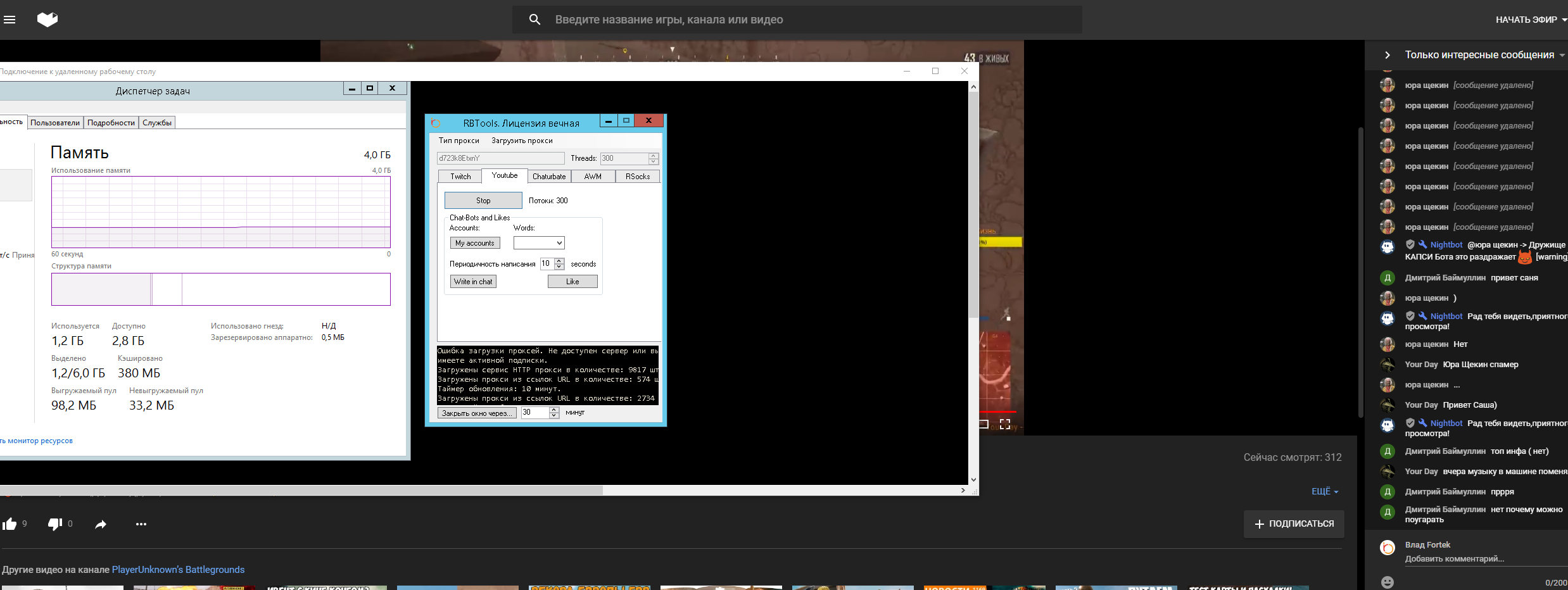
Task: Click the PlayerUnknown's Battlegrounds channel link
Action: [x=178, y=570]
